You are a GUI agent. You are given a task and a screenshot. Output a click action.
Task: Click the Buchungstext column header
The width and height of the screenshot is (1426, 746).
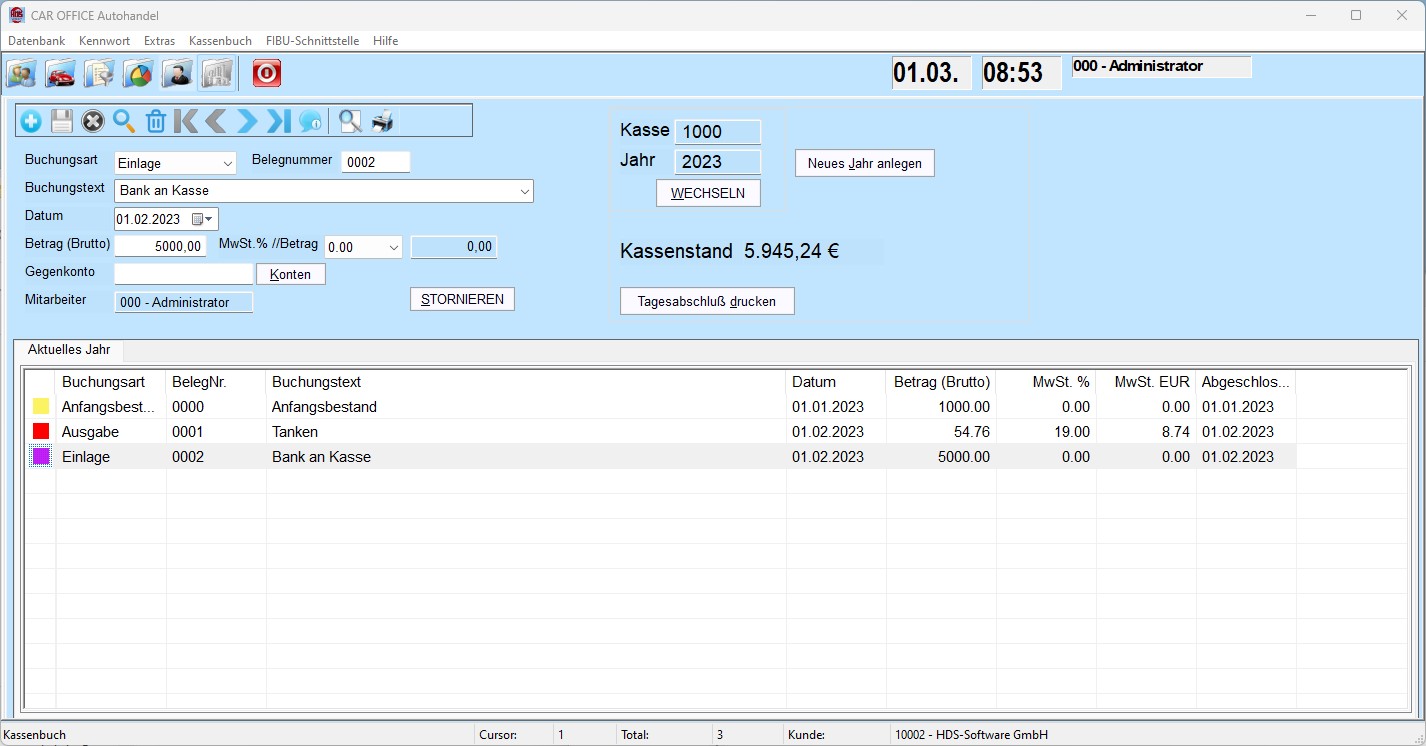(x=526, y=382)
